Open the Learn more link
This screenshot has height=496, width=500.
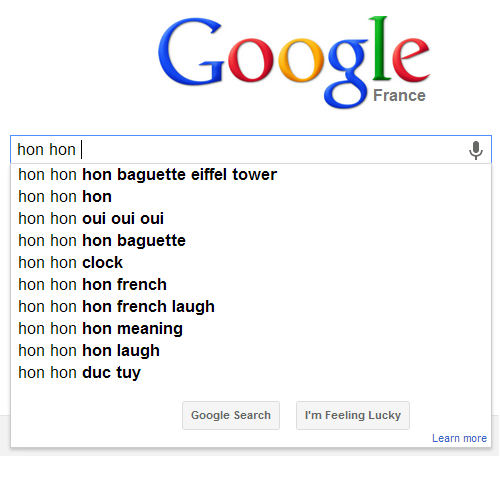(x=459, y=438)
